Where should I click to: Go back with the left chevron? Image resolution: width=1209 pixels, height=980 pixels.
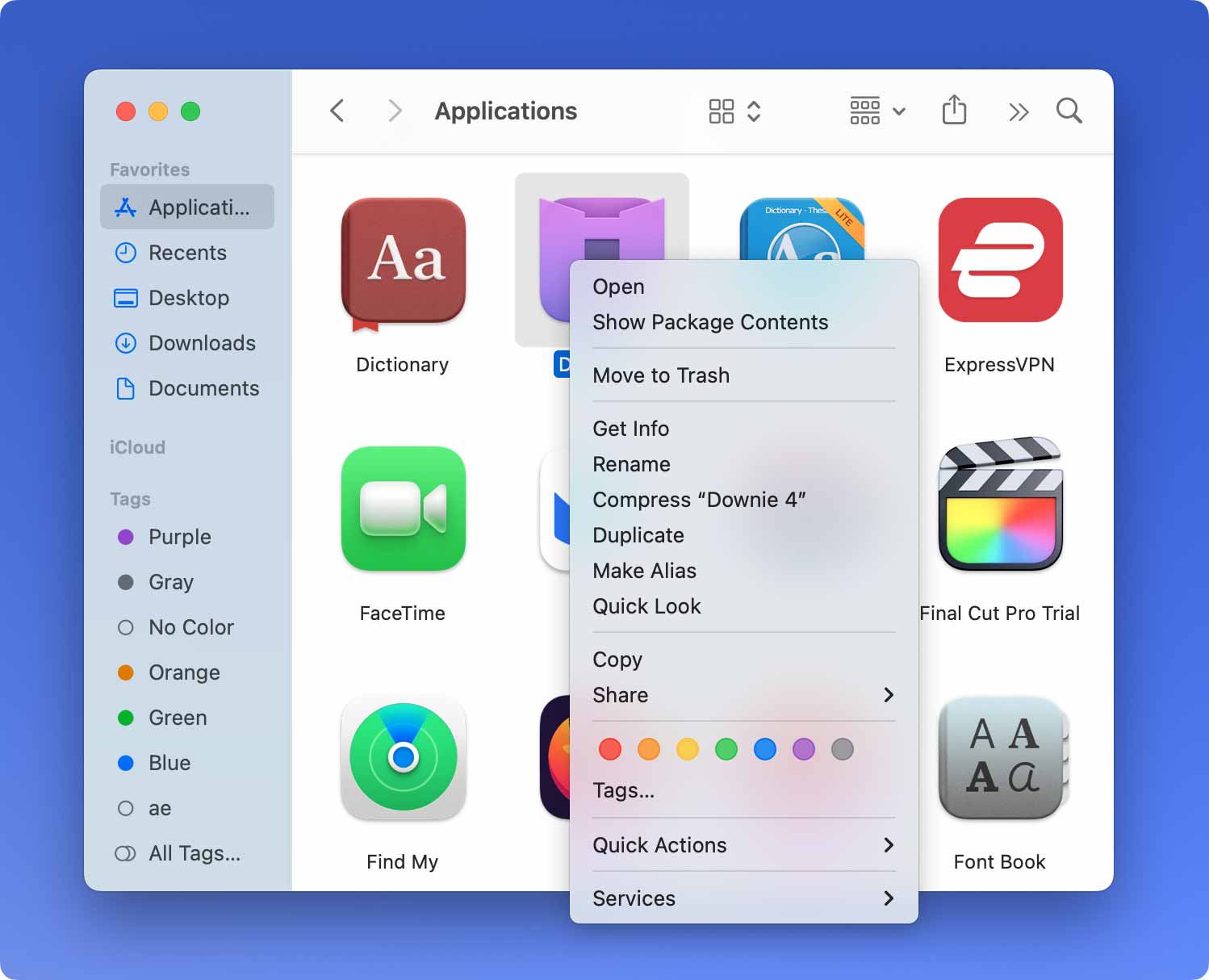pos(337,111)
